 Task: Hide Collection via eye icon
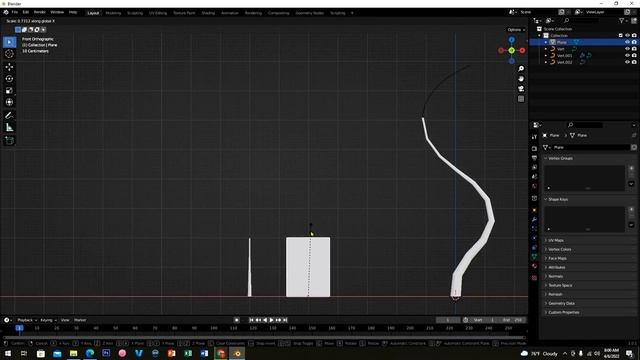click(x=627, y=36)
